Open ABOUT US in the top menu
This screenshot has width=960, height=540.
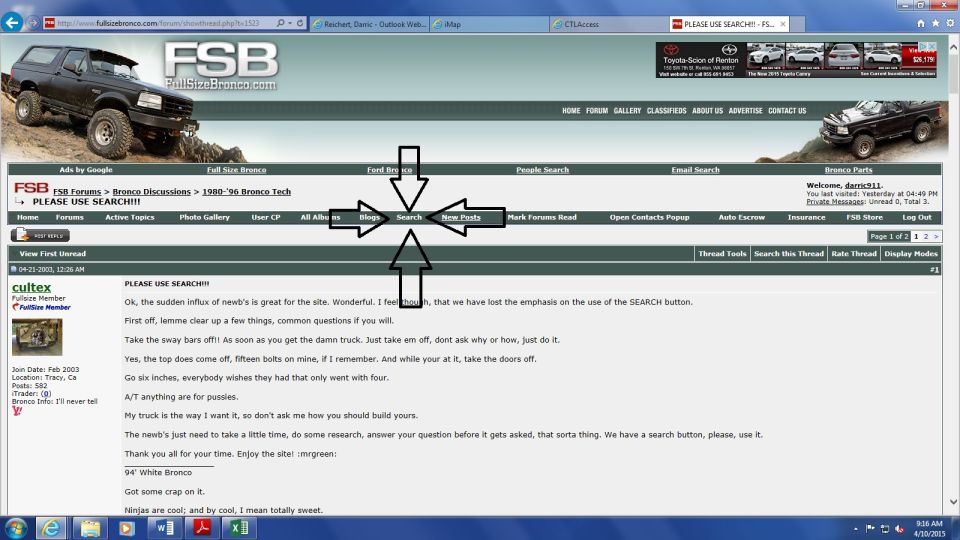(707, 111)
